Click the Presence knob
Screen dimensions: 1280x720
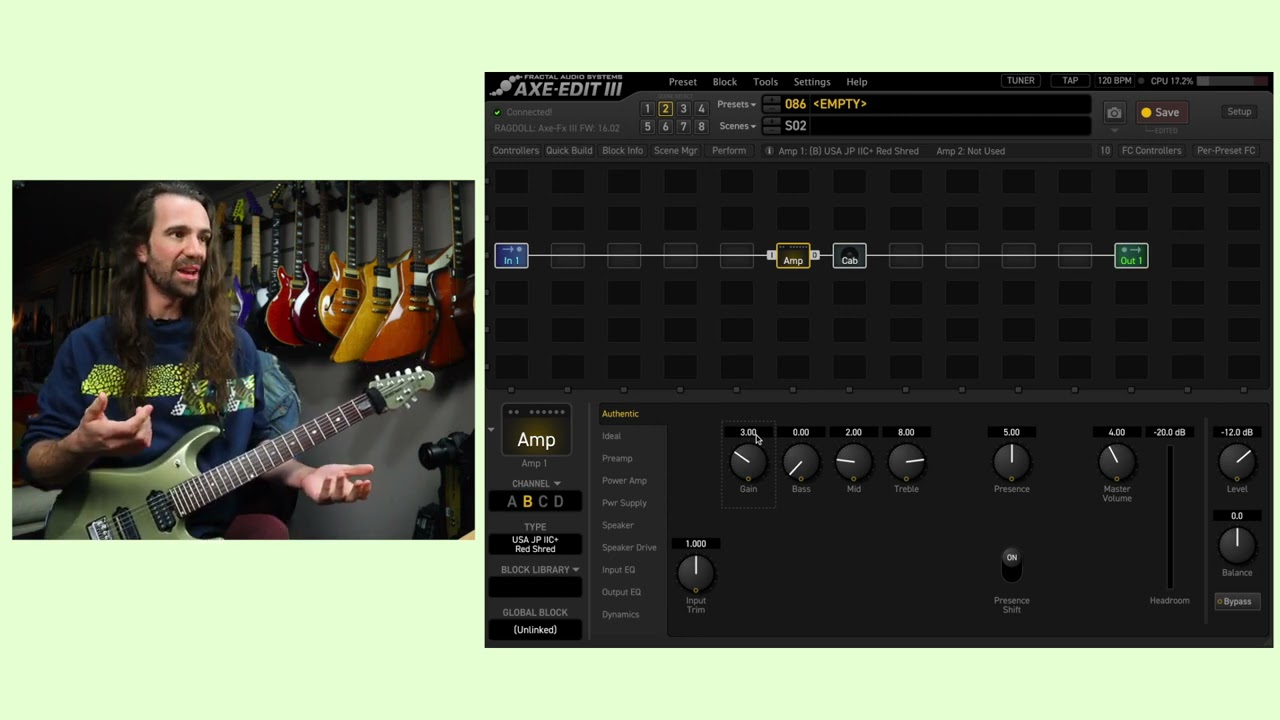click(1011, 462)
